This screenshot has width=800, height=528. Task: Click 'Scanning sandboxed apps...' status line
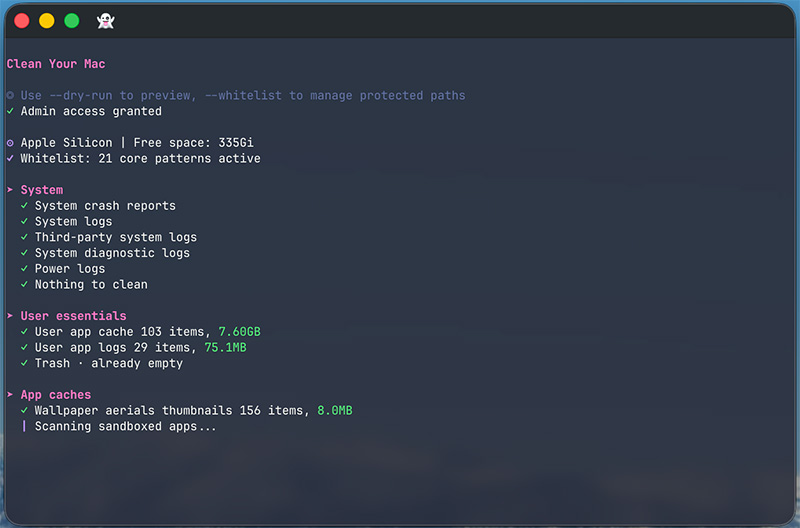coord(126,426)
